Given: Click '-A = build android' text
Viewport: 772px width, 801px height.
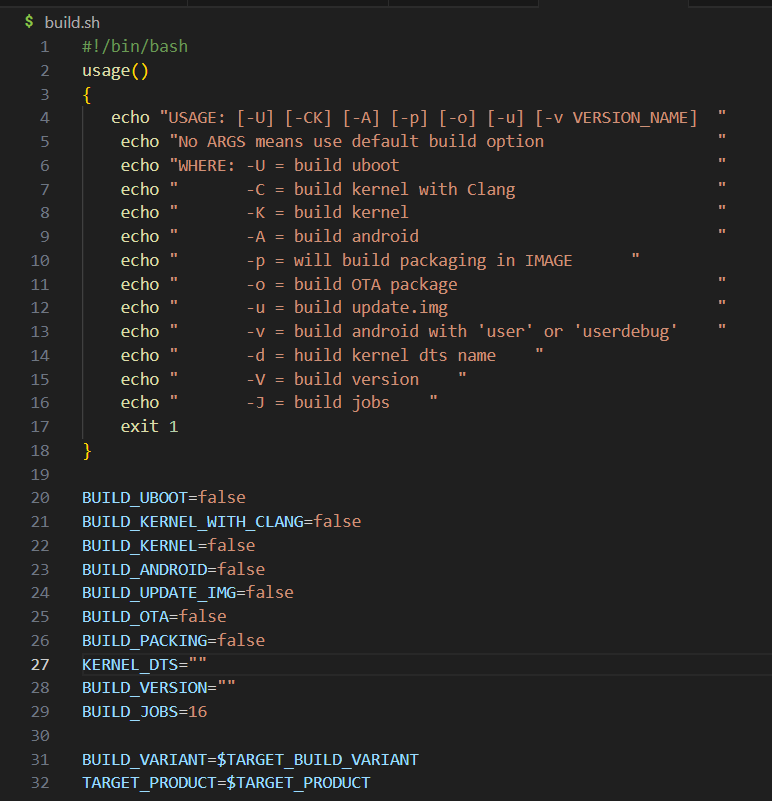Looking at the screenshot, I should coord(333,237).
